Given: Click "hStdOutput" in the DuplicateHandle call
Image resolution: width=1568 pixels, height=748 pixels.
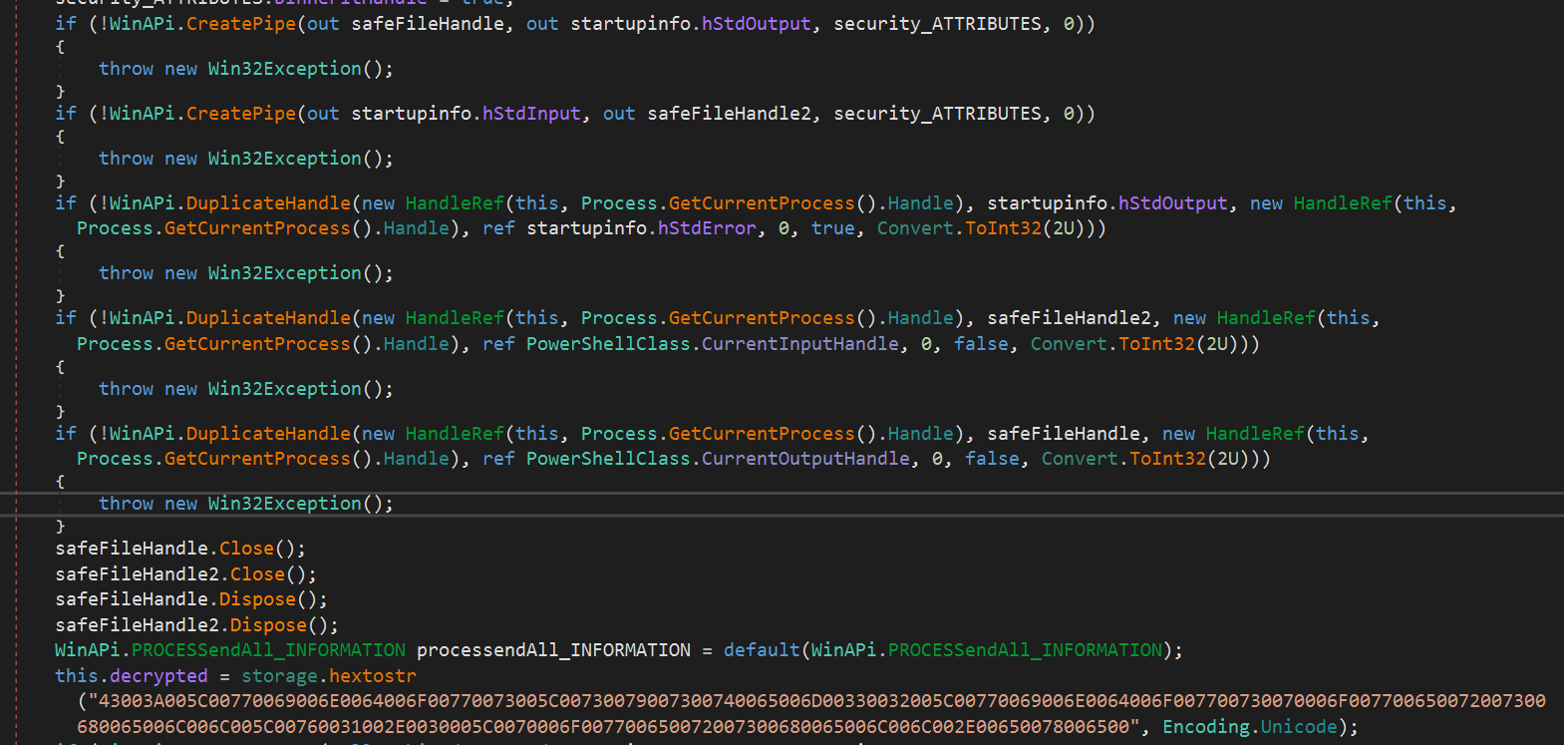Looking at the screenshot, I should (x=1173, y=203).
